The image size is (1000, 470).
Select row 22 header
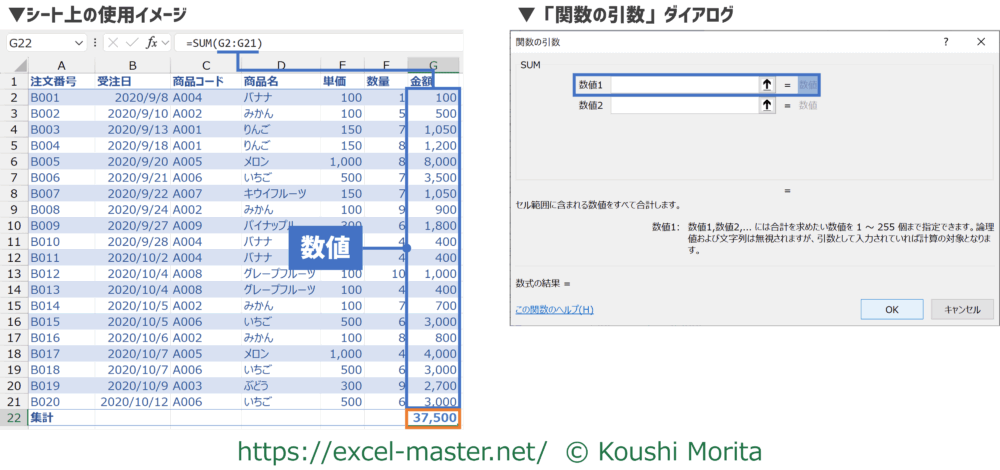pos(15,418)
